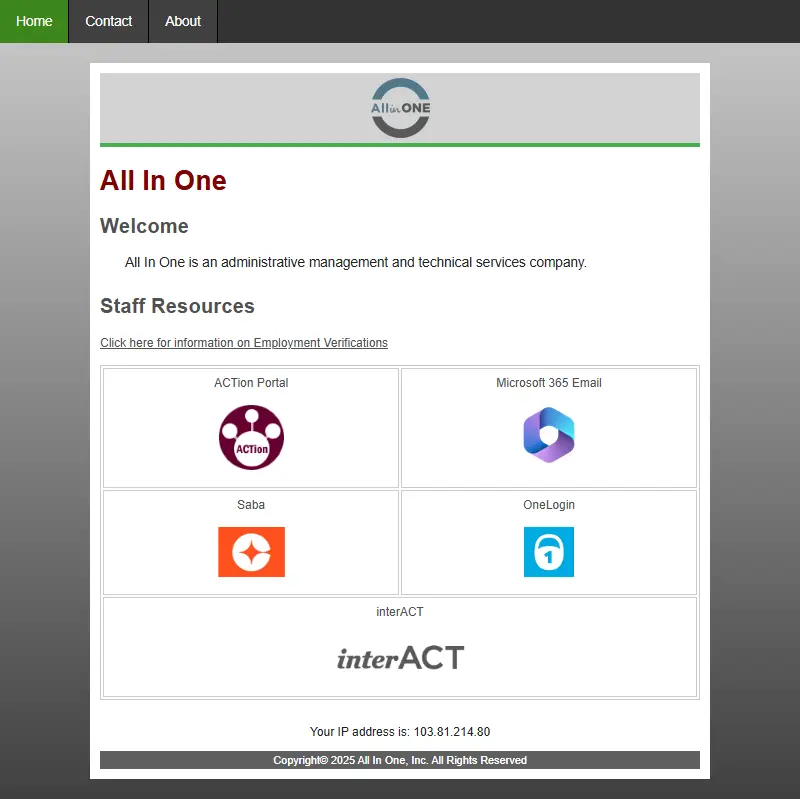Click the IP address 103.81.214.80 text
This screenshot has height=799, width=800.
point(452,732)
